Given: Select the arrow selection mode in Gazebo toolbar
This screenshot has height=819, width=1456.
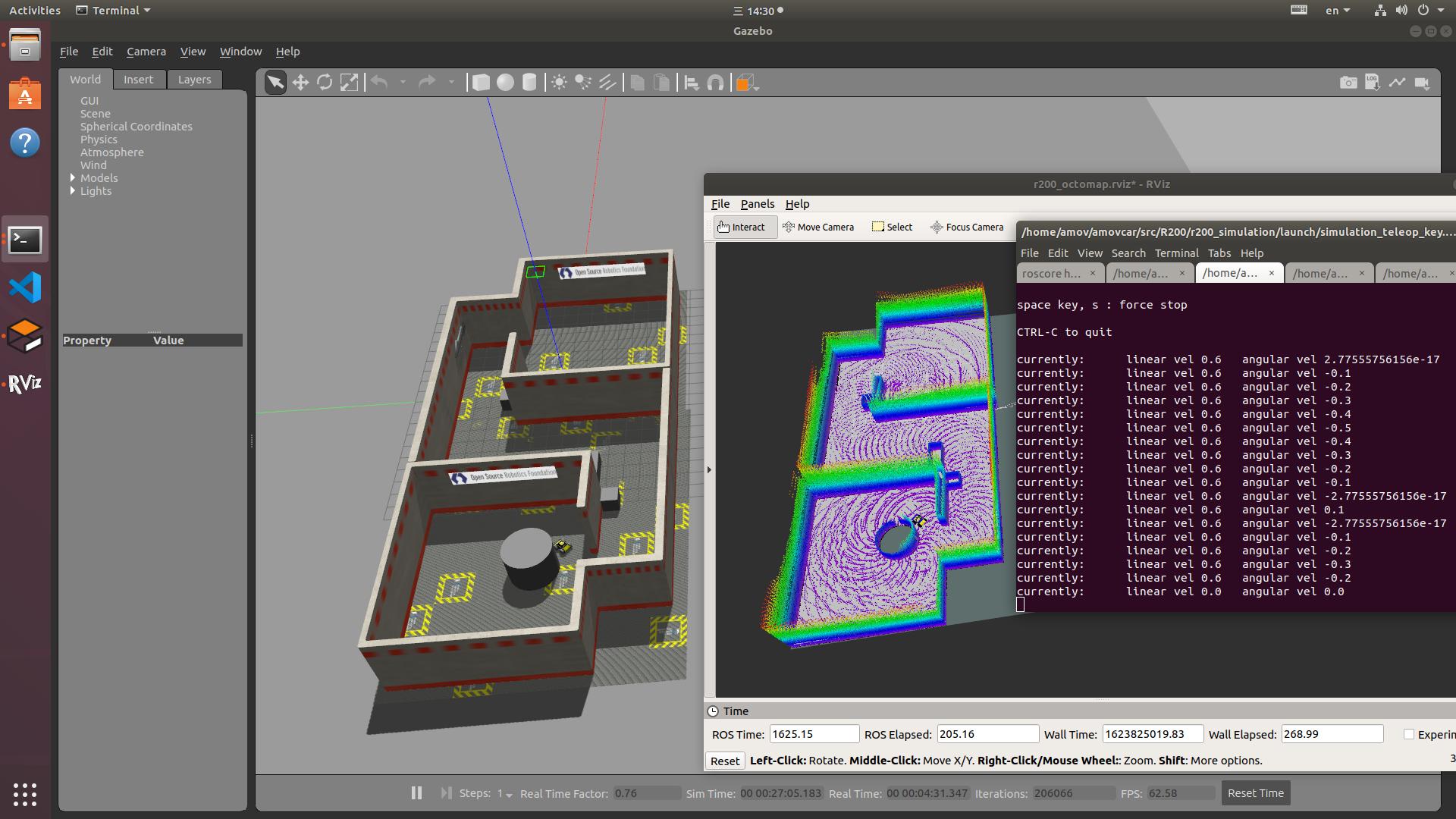Looking at the screenshot, I should pos(276,83).
